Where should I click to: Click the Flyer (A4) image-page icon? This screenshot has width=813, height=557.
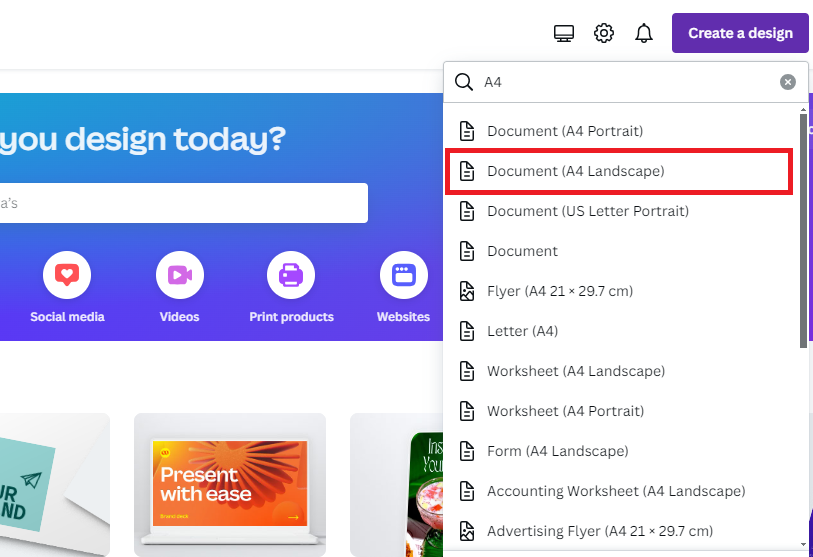point(467,291)
